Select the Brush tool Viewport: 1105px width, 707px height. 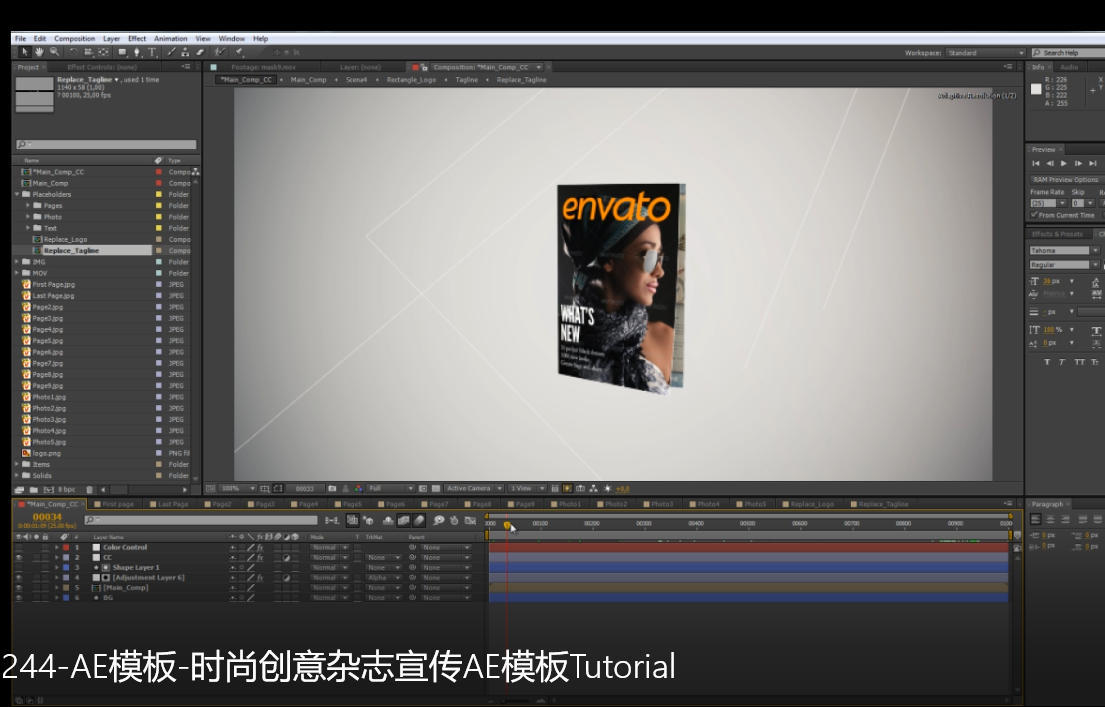pos(171,52)
